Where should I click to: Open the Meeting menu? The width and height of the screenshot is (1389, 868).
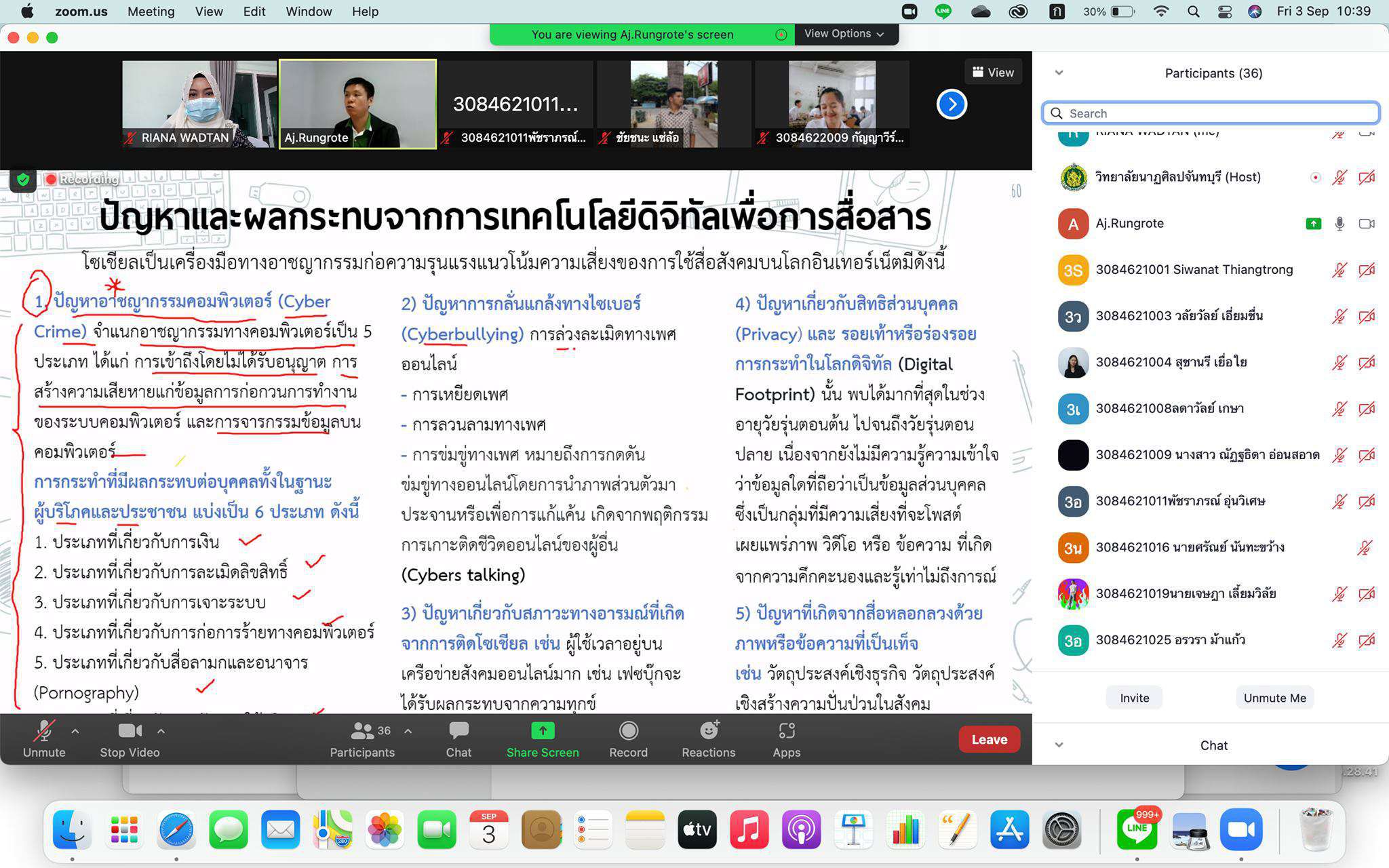pyautogui.click(x=151, y=12)
